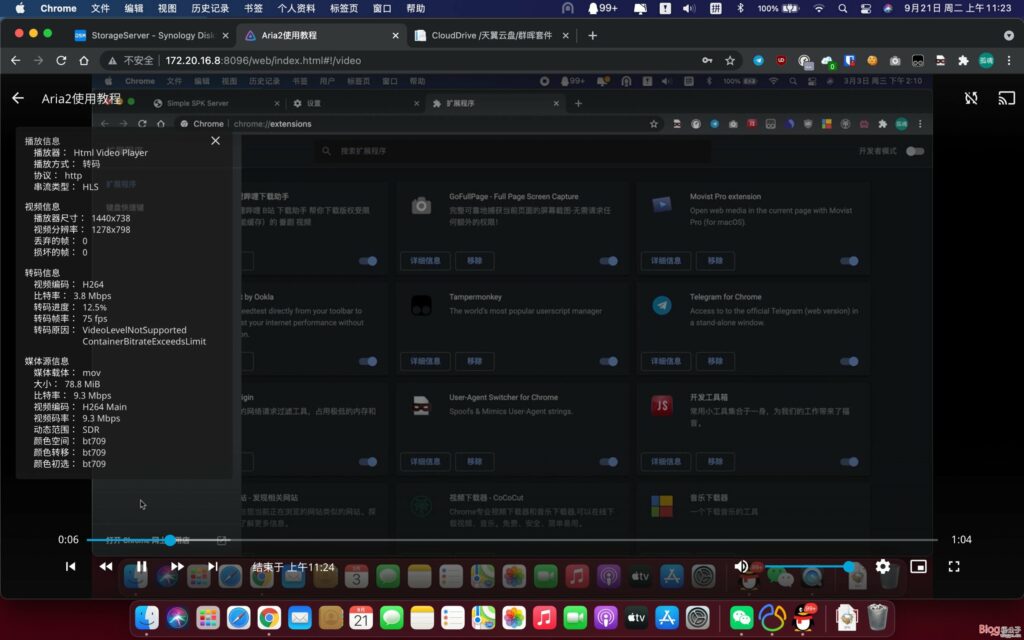This screenshot has height=640, width=1024.
Task: Open the 历史记录 menu
Action: 210,8
